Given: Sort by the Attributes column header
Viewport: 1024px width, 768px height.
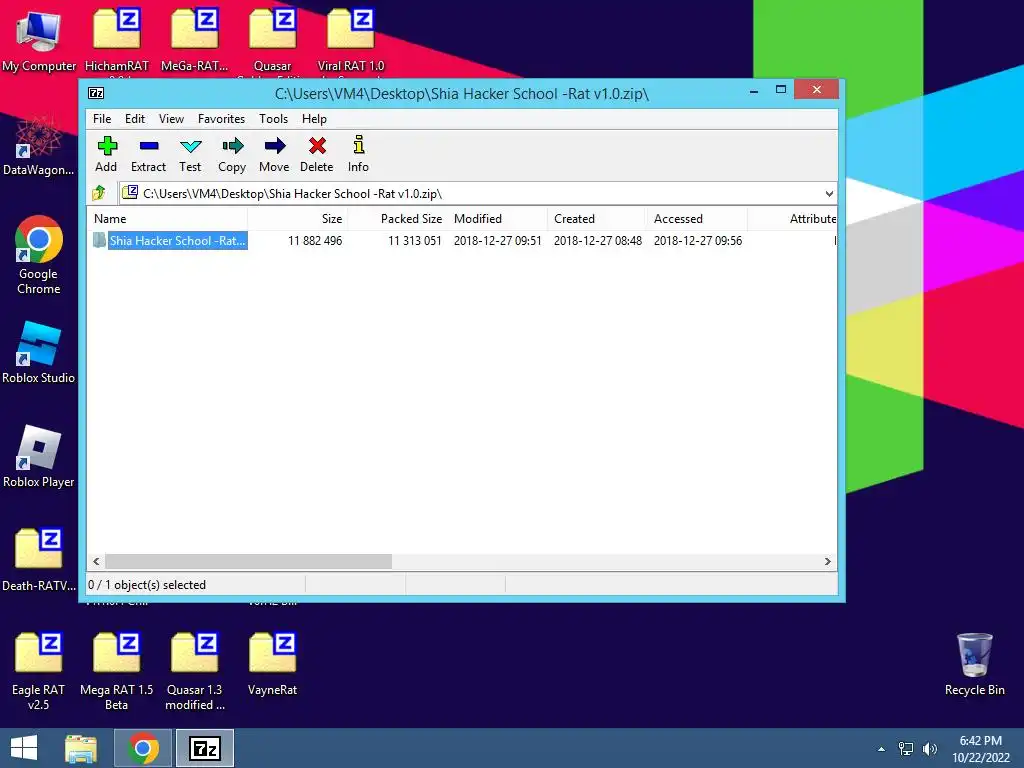Looking at the screenshot, I should (x=793, y=219).
